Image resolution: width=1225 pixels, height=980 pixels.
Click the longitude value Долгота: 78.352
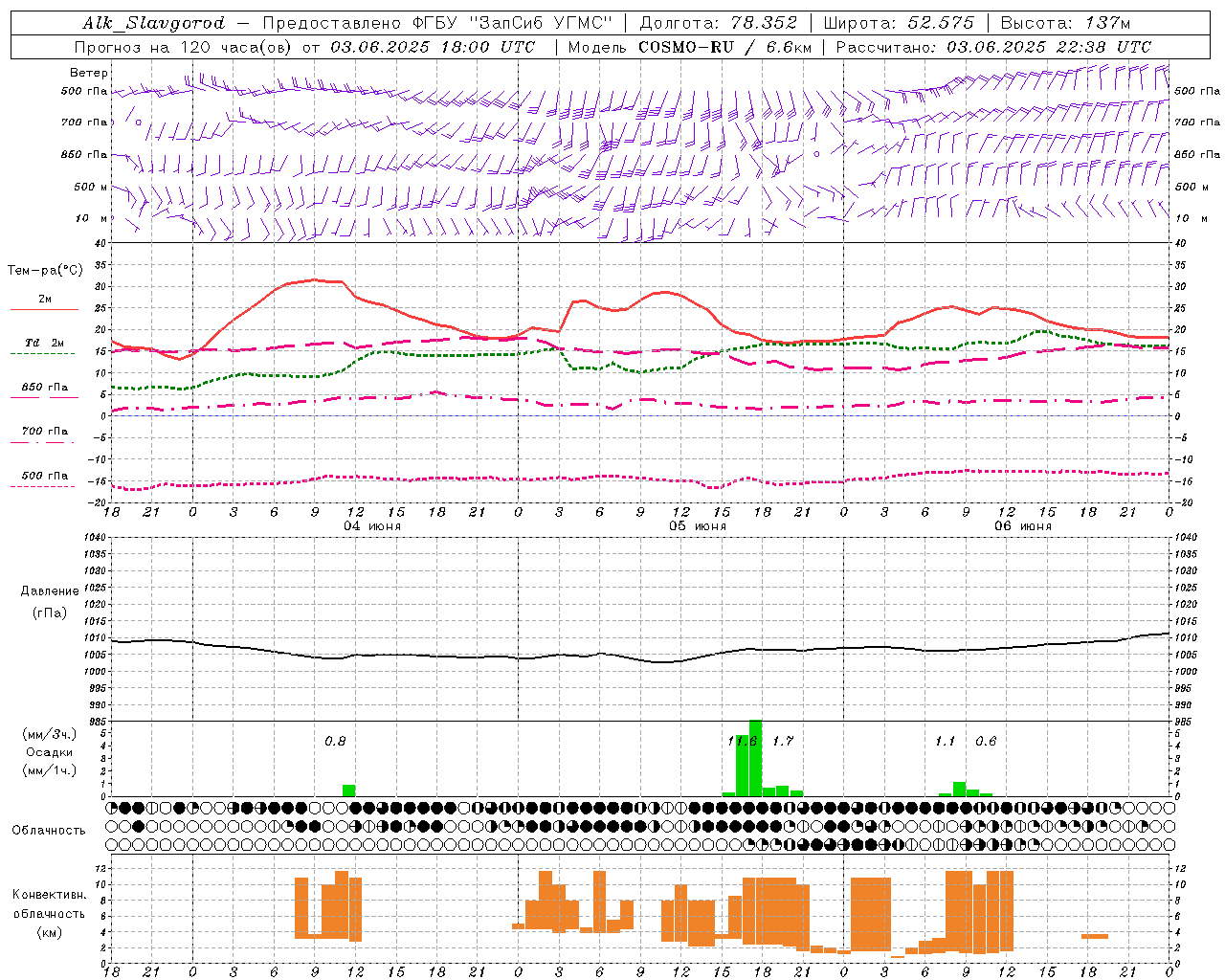719,23
